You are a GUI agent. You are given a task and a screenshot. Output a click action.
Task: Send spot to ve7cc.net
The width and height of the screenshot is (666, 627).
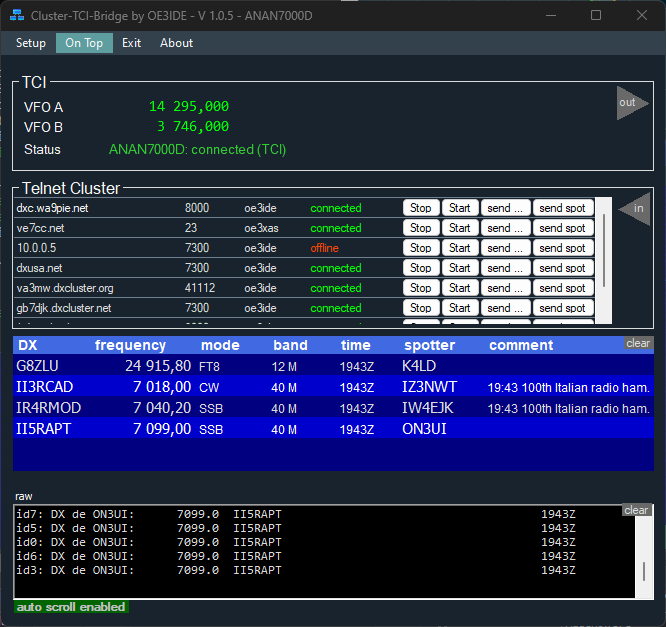click(562, 228)
